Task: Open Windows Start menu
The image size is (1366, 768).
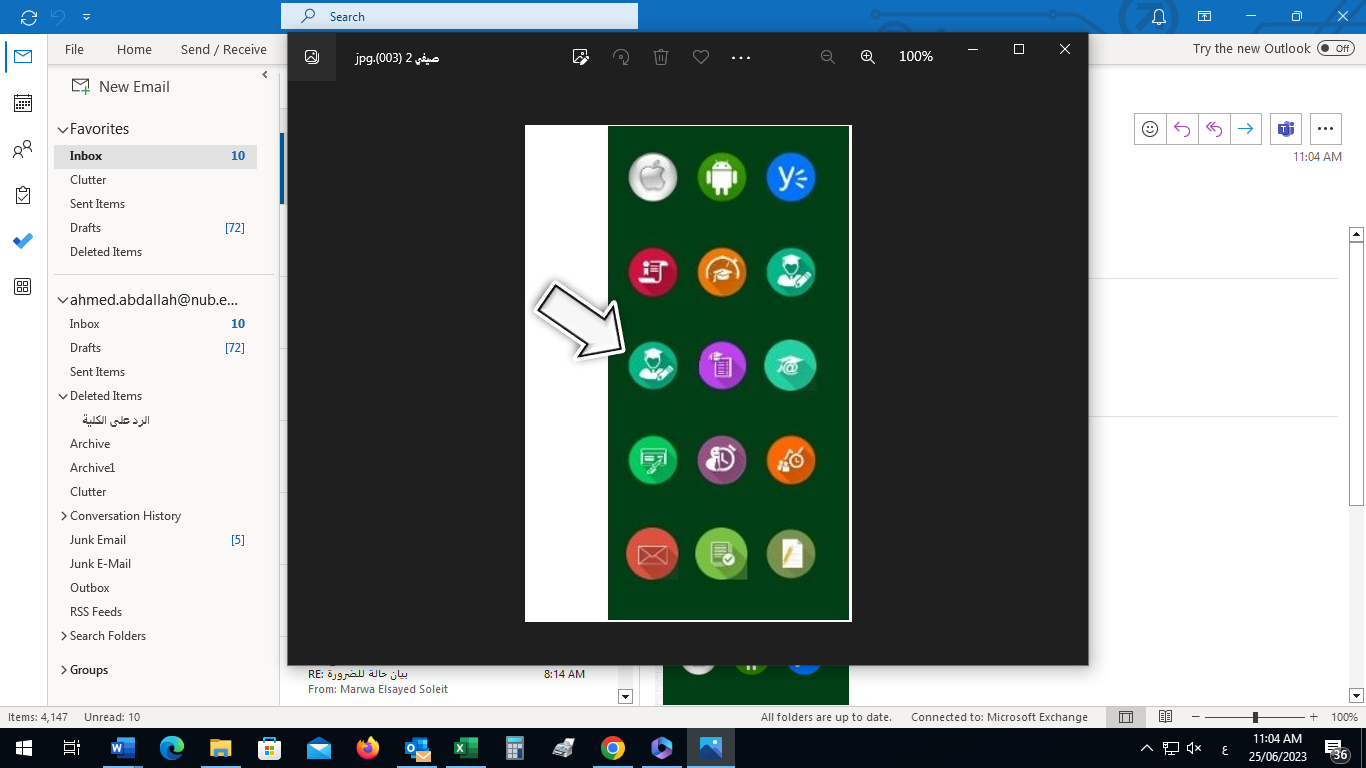Action: pos(24,748)
